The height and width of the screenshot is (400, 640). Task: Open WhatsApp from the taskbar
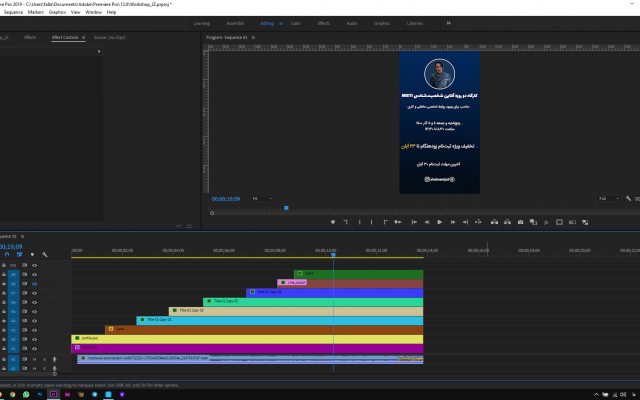[x=26, y=394]
